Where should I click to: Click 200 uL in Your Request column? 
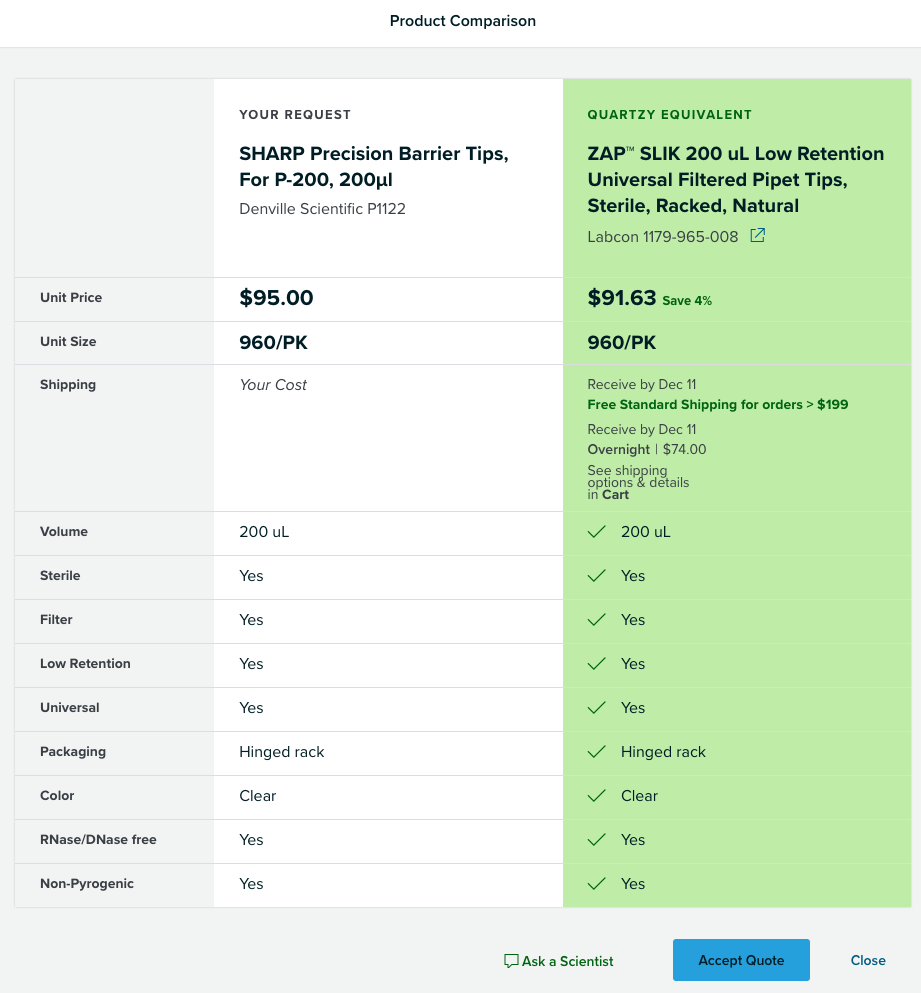click(x=264, y=532)
